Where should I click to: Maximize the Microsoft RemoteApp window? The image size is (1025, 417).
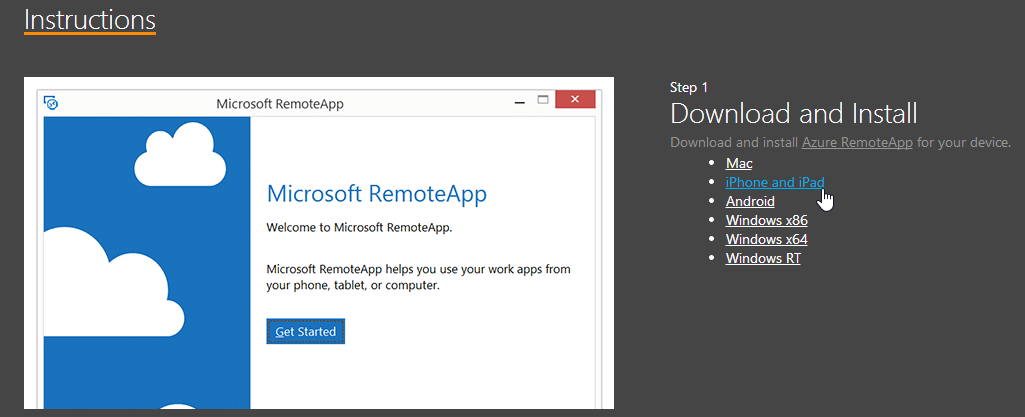(x=542, y=100)
